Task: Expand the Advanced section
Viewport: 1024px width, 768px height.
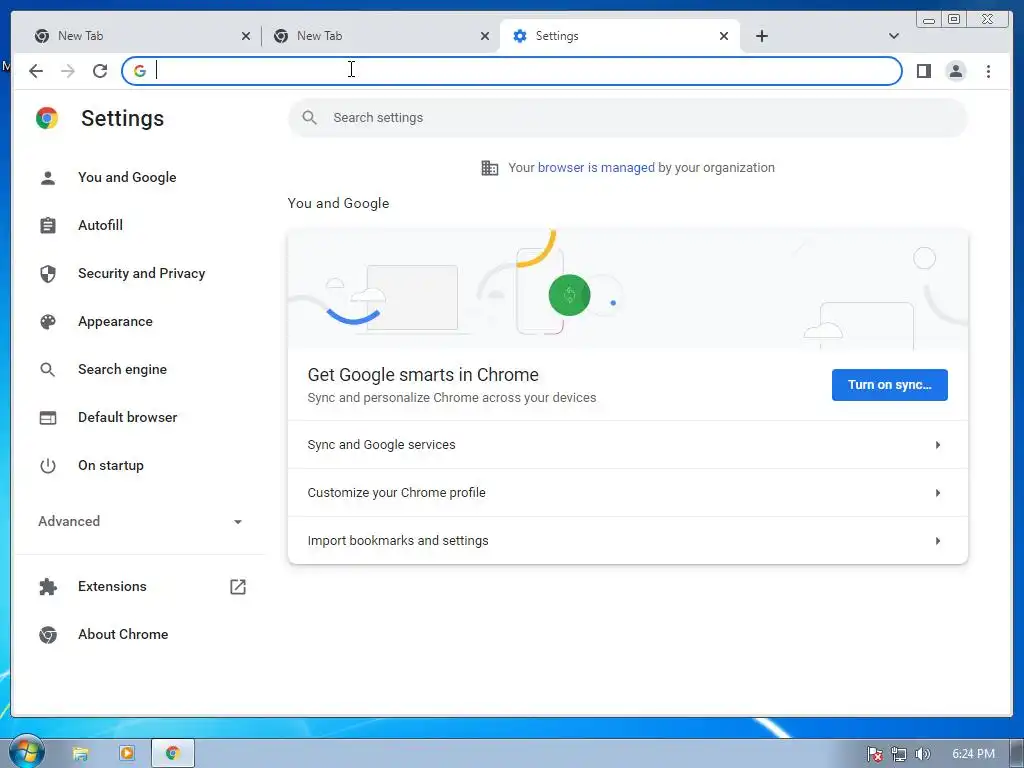Action: point(140,521)
